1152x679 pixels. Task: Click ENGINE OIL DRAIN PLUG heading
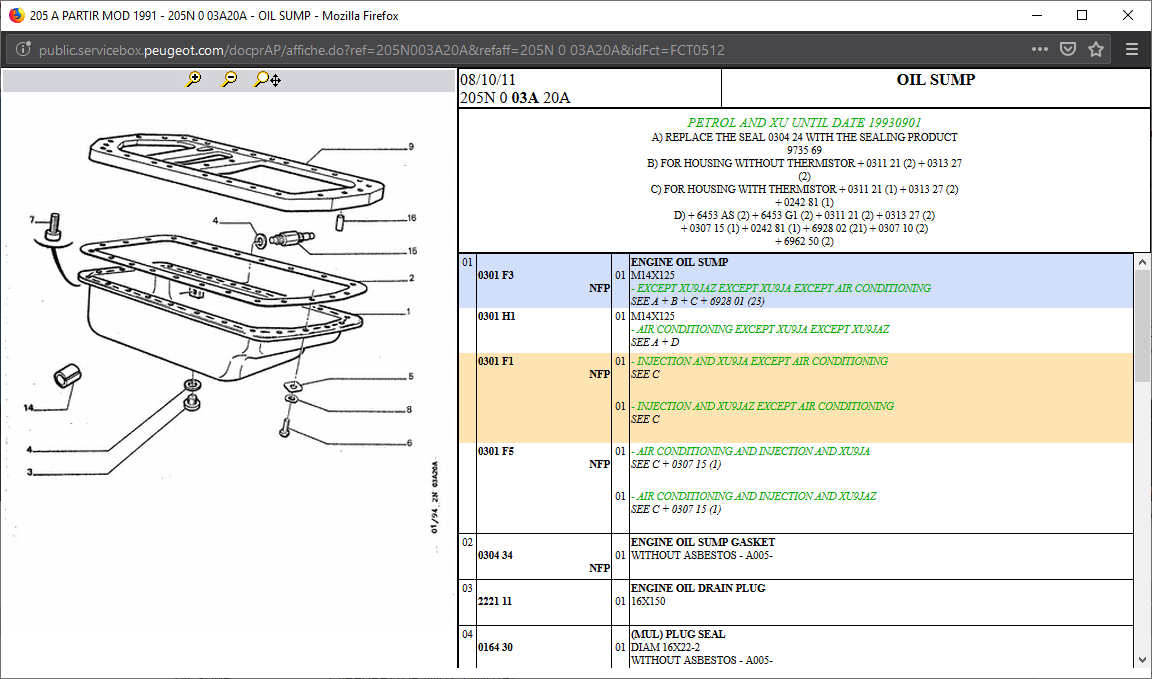pos(698,588)
